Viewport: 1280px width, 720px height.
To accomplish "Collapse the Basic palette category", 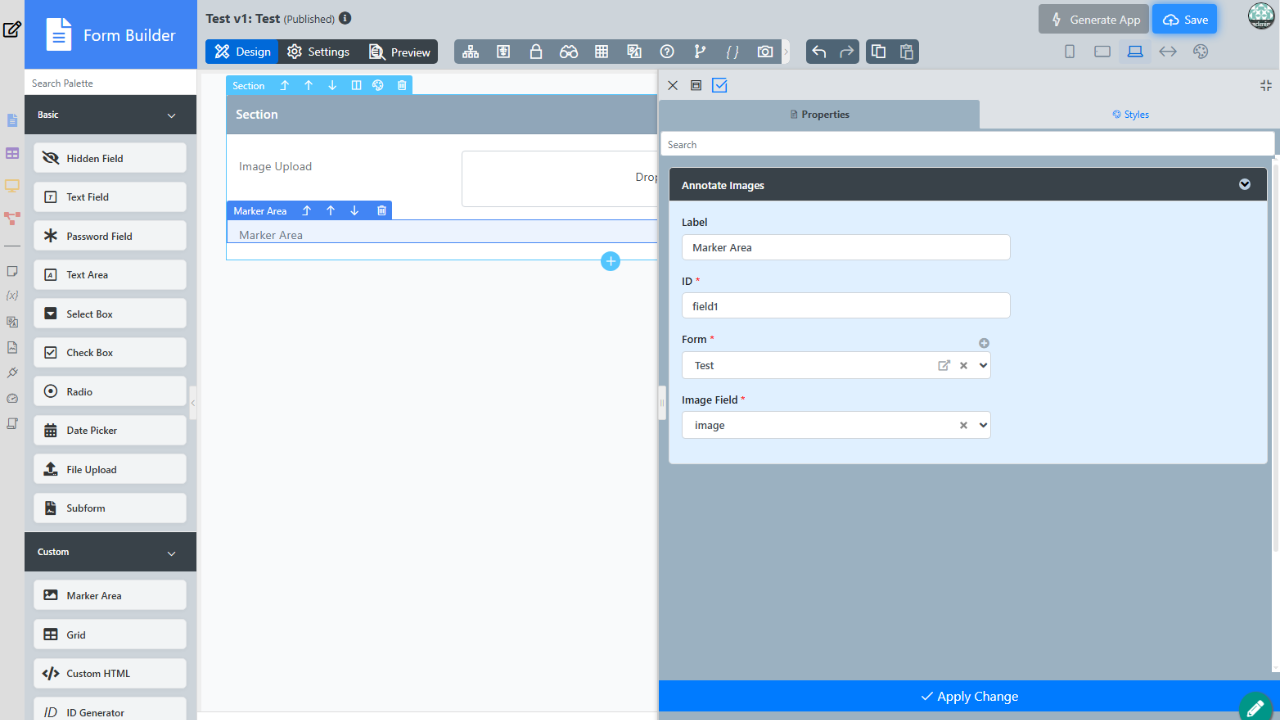I will 171,116.
